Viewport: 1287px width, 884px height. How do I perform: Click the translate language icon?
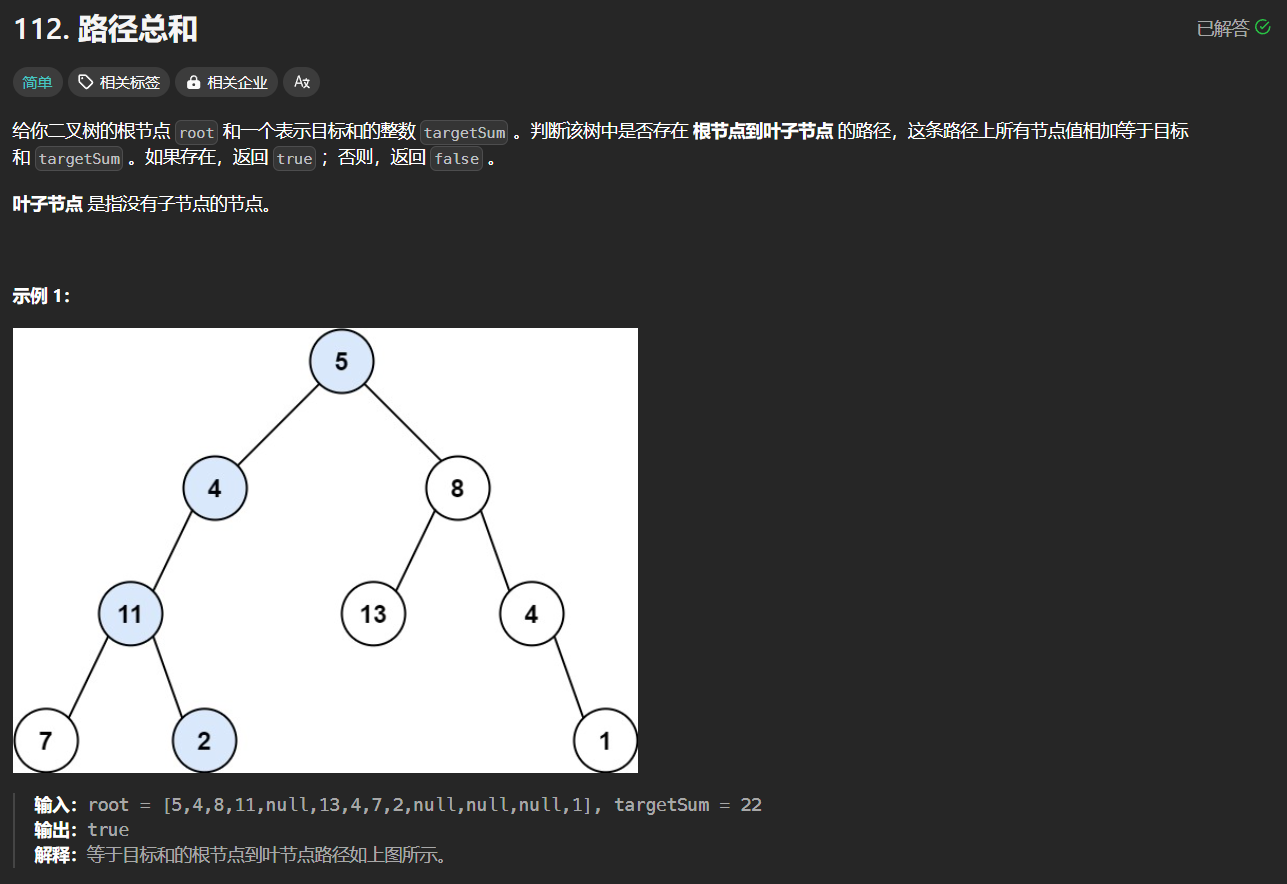(301, 82)
